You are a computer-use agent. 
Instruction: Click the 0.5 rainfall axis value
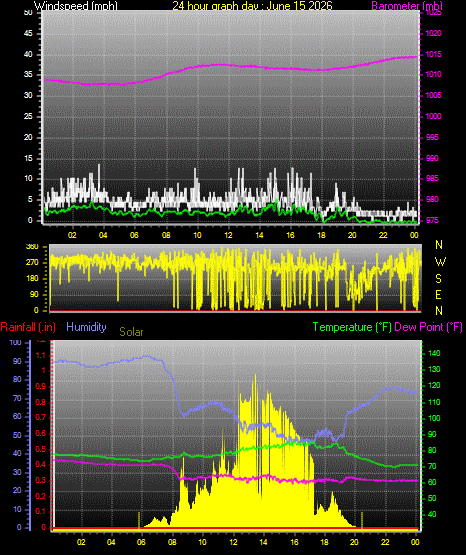point(41,449)
